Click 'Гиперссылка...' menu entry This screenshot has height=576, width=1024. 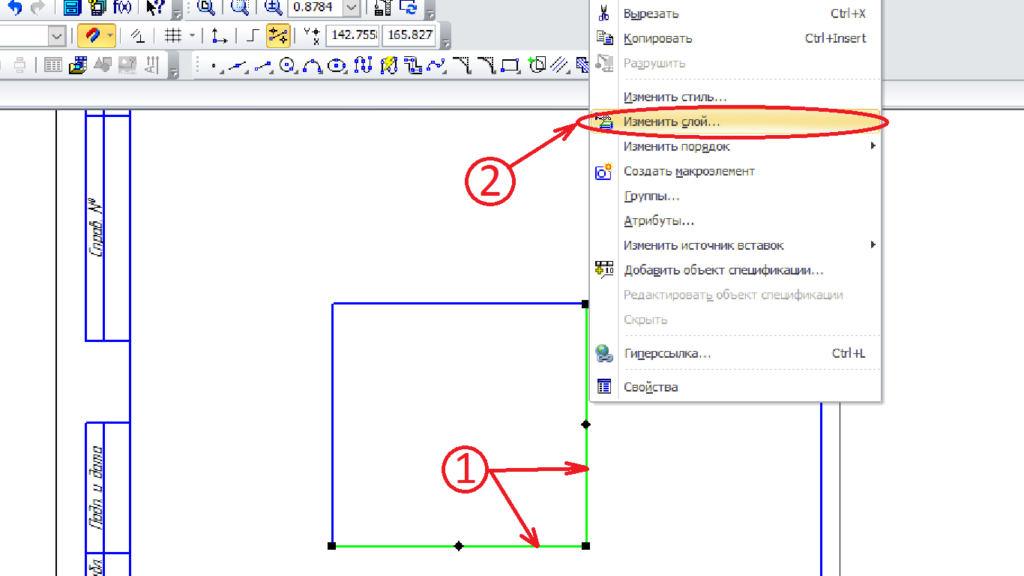[667, 354]
